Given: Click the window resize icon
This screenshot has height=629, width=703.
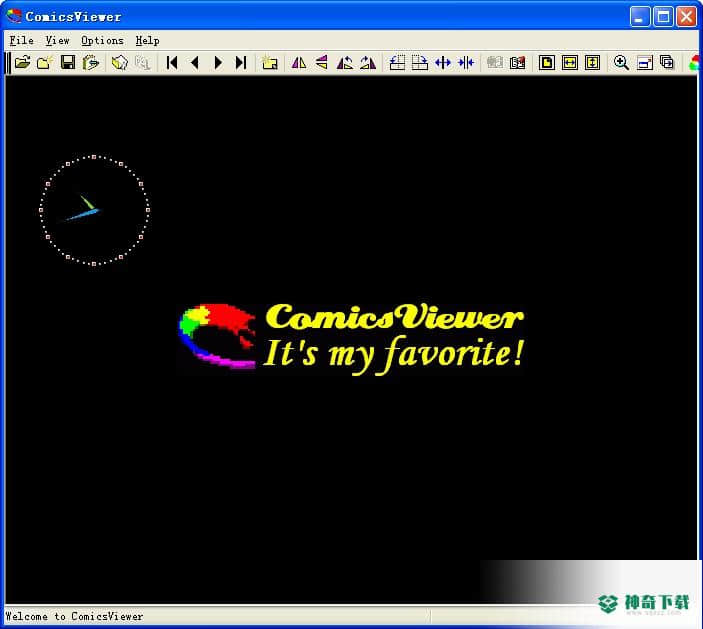Looking at the screenshot, I should click(x=645, y=62).
